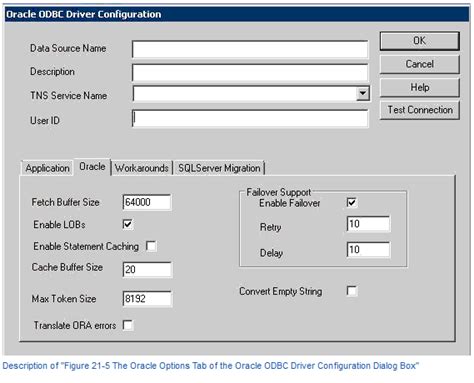Open the Workarounds tab

click(x=142, y=168)
